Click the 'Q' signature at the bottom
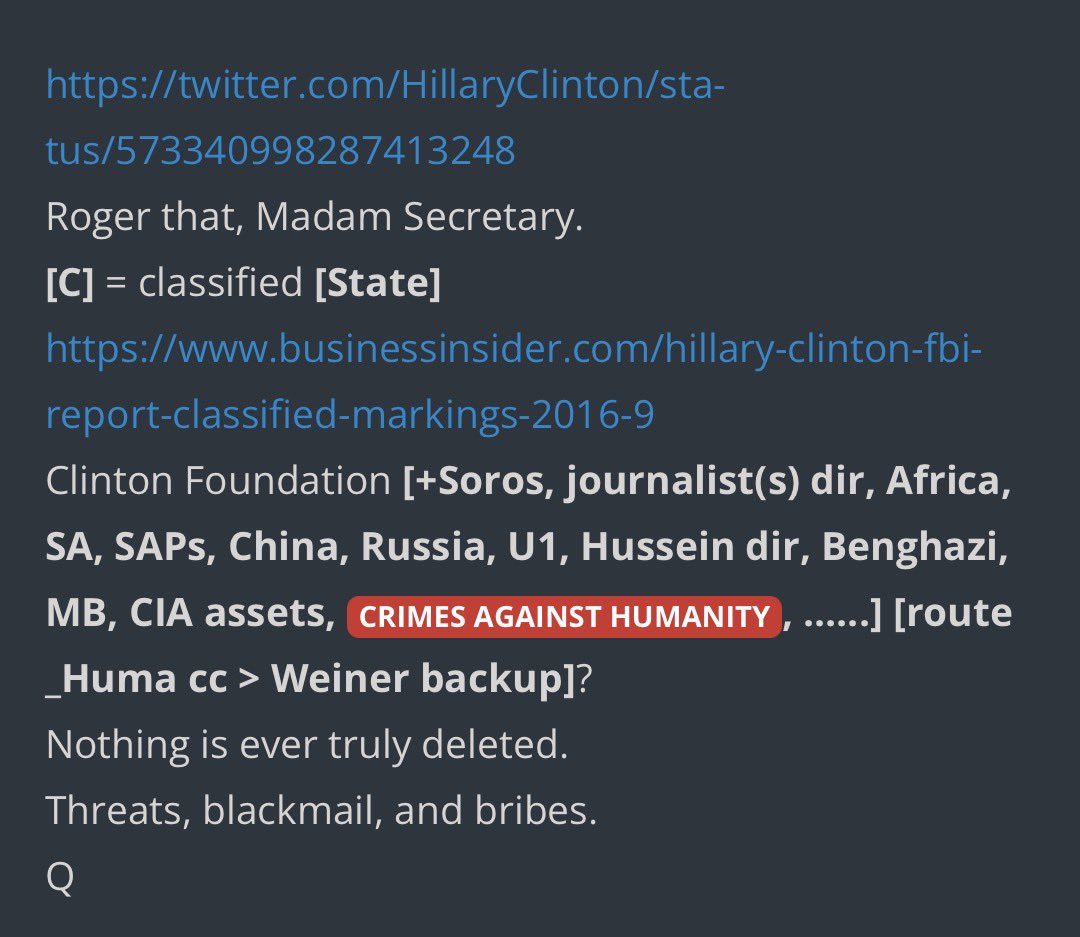1080x937 pixels. (x=60, y=877)
